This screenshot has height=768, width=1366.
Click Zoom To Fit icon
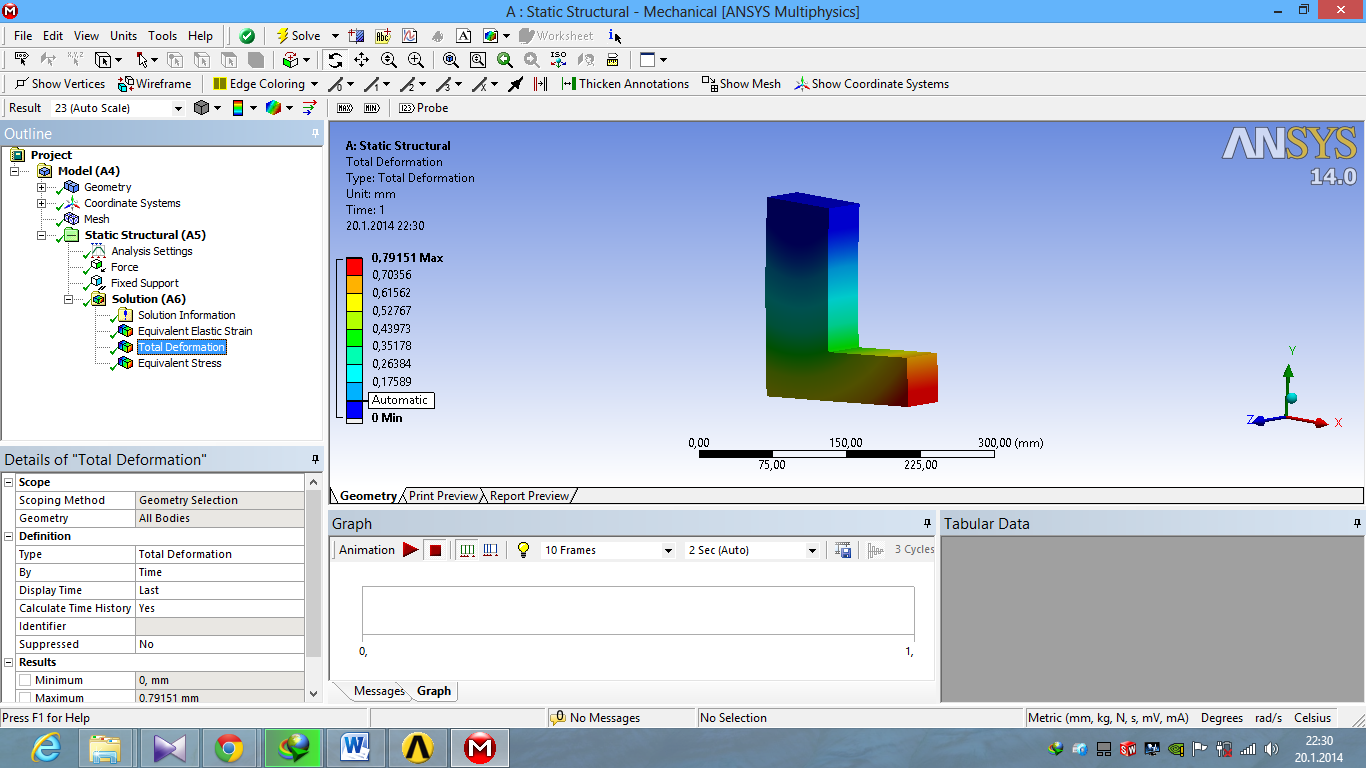coord(451,60)
